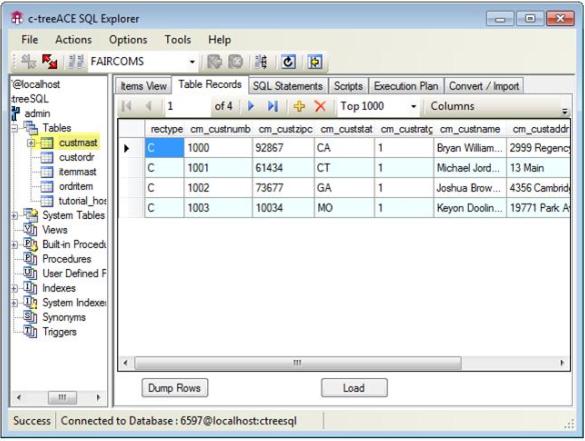Delete record with red X icon

pyautogui.click(x=320, y=106)
